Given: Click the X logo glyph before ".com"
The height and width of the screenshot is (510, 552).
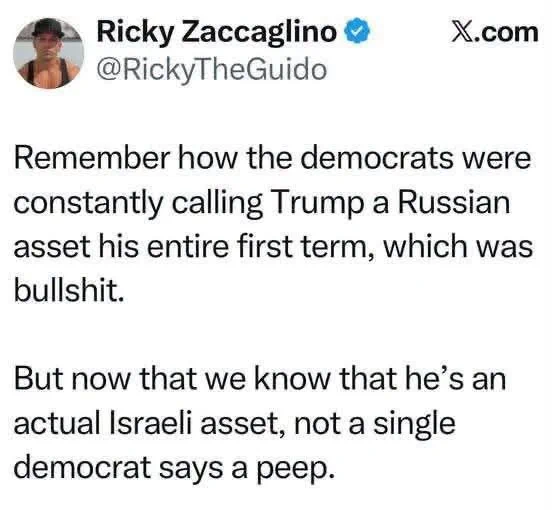Looking at the screenshot, I should [x=461, y=33].
